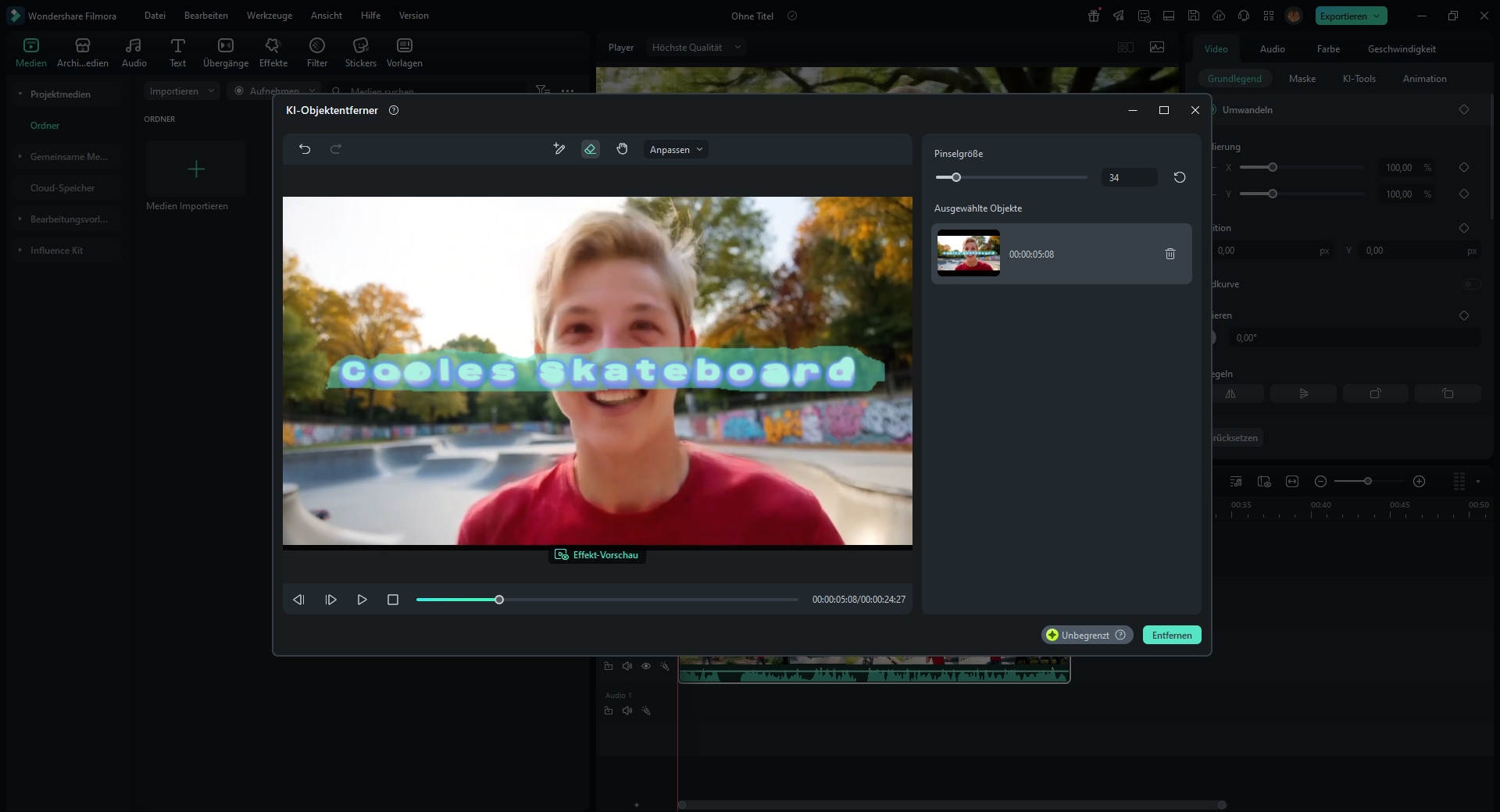
Task: Open the Ansicht menu
Action: [327, 16]
